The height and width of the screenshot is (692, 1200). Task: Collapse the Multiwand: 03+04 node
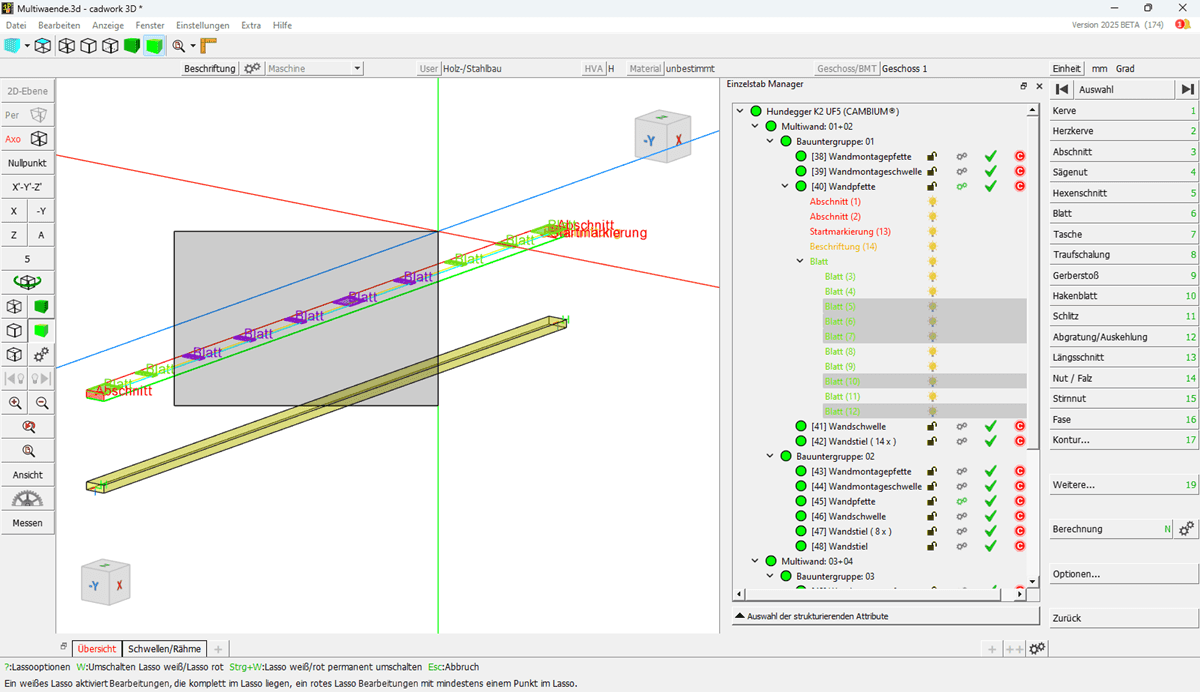tap(755, 562)
